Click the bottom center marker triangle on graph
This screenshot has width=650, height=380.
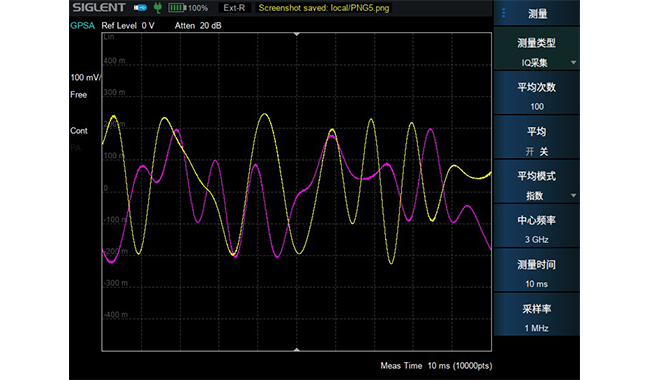[296, 349]
